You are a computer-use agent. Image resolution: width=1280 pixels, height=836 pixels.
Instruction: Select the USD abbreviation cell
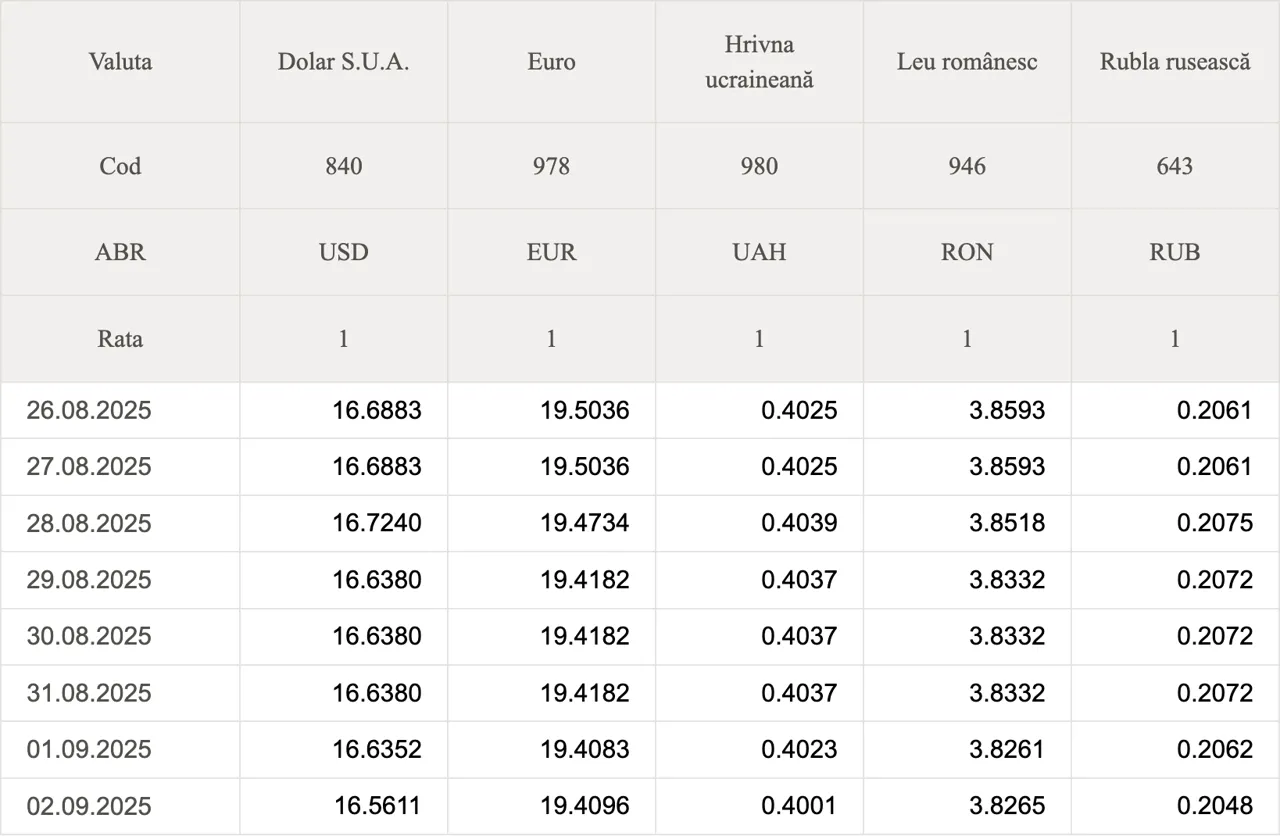(x=344, y=252)
